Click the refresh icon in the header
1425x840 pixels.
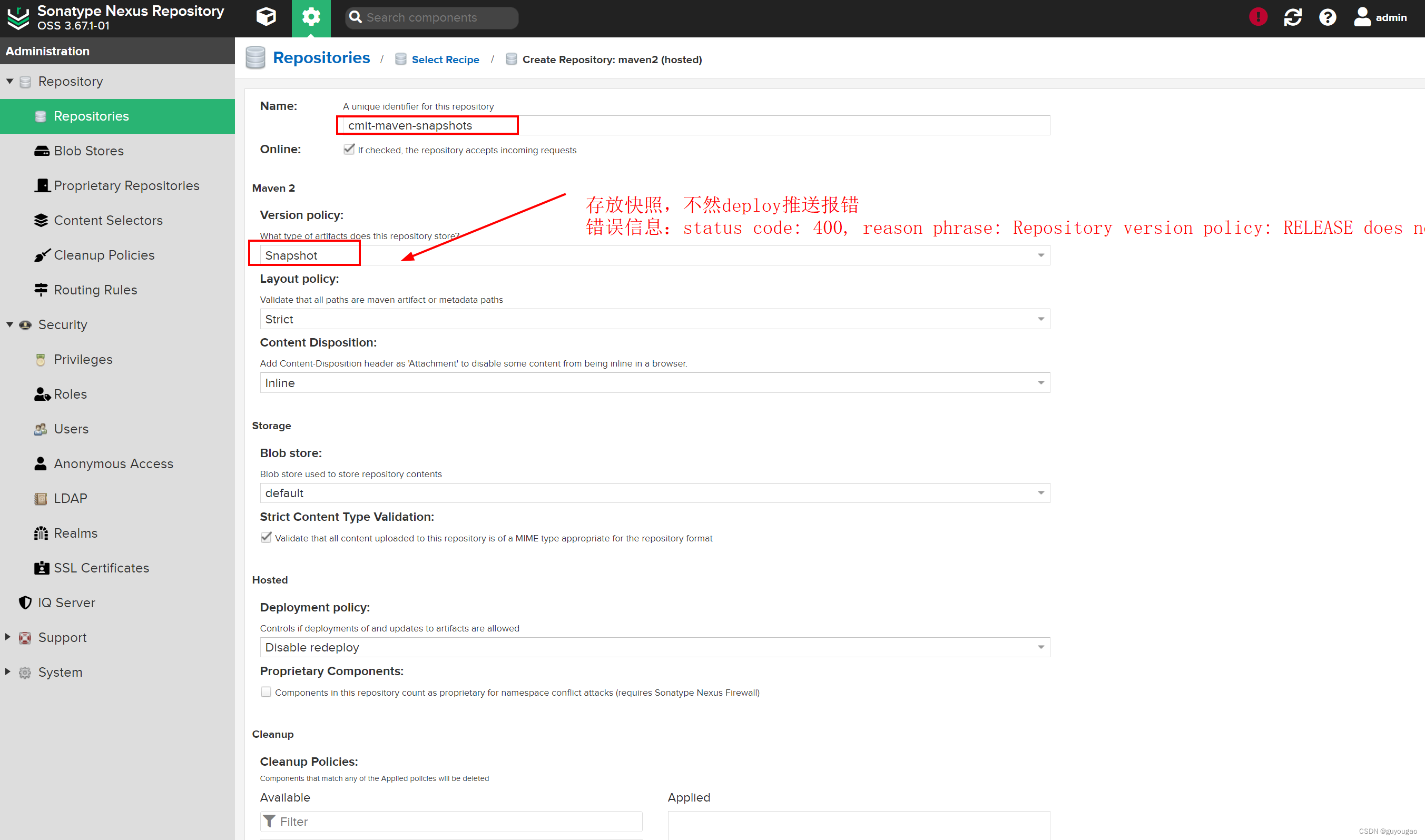[1293, 17]
